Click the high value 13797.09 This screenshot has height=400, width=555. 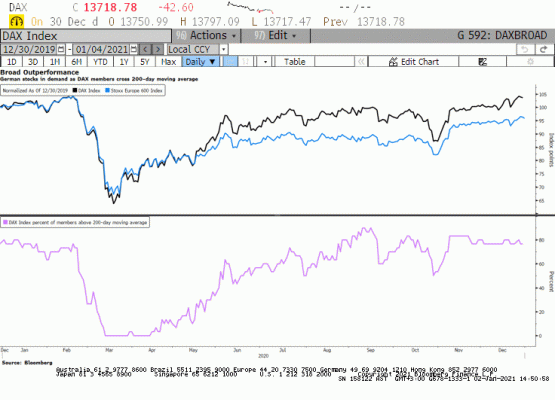coord(216,22)
